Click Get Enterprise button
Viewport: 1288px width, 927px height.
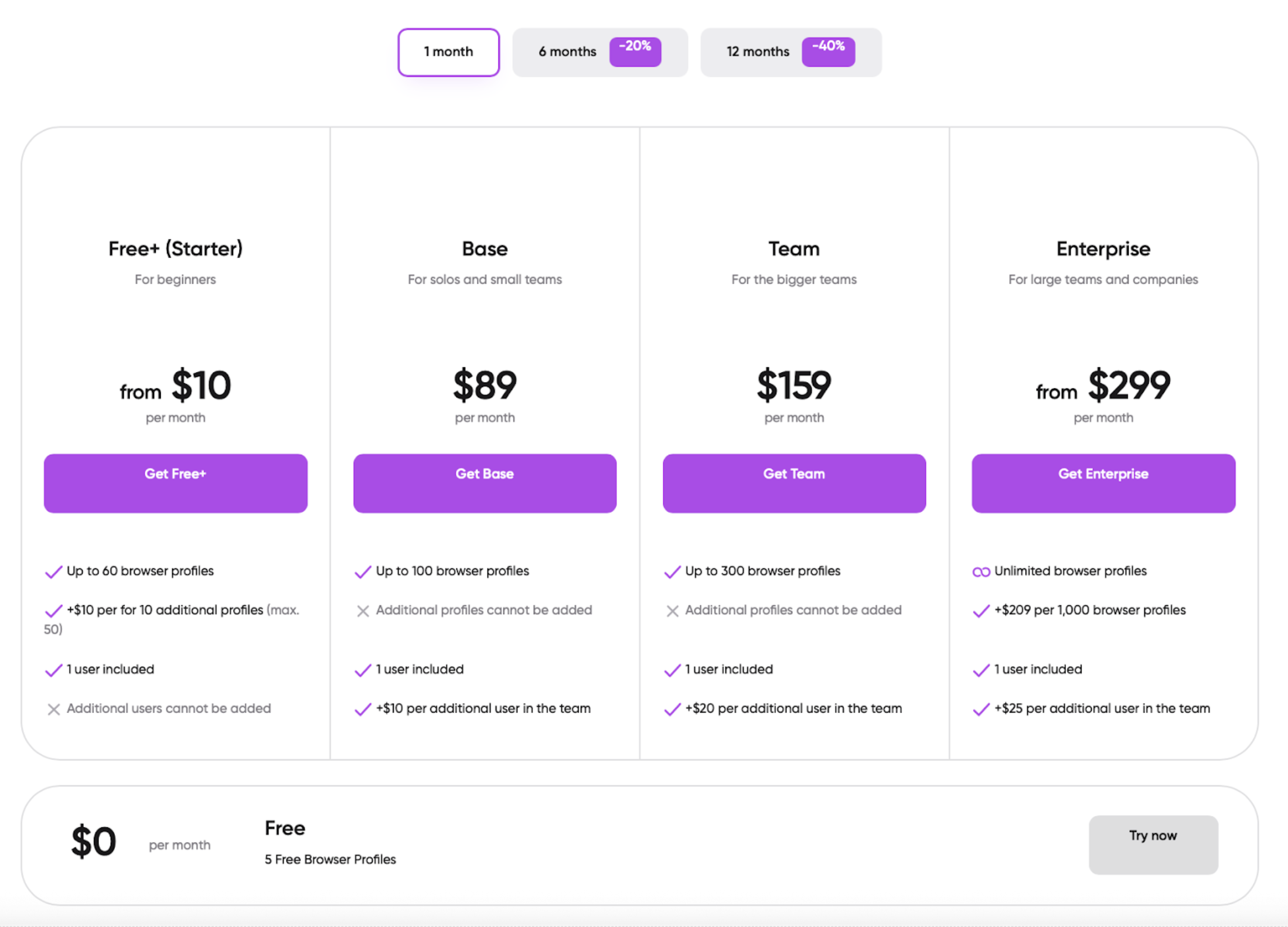pyautogui.click(x=1103, y=483)
